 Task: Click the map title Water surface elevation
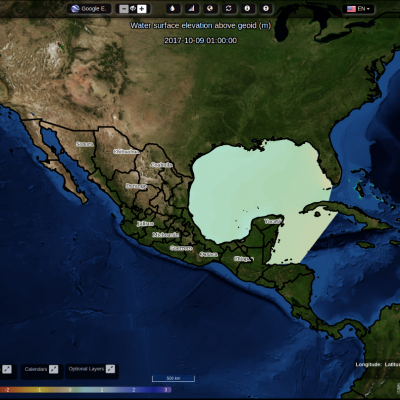pyautogui.click(x=200, y=26)
